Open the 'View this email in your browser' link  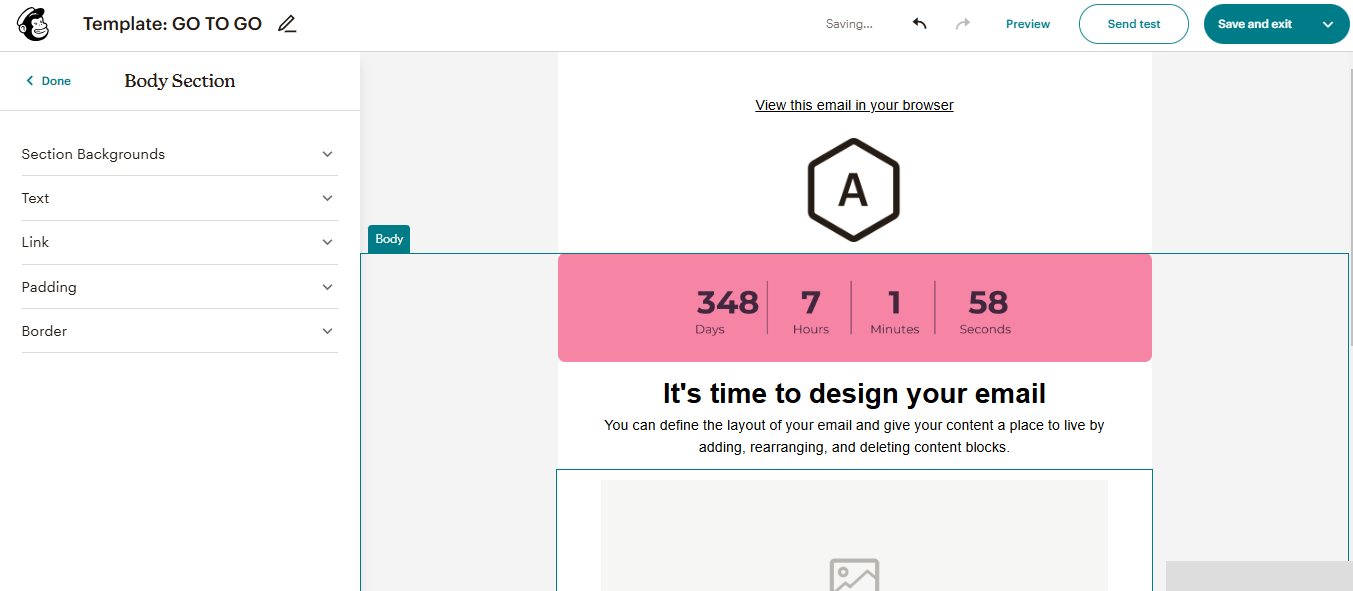853,104
